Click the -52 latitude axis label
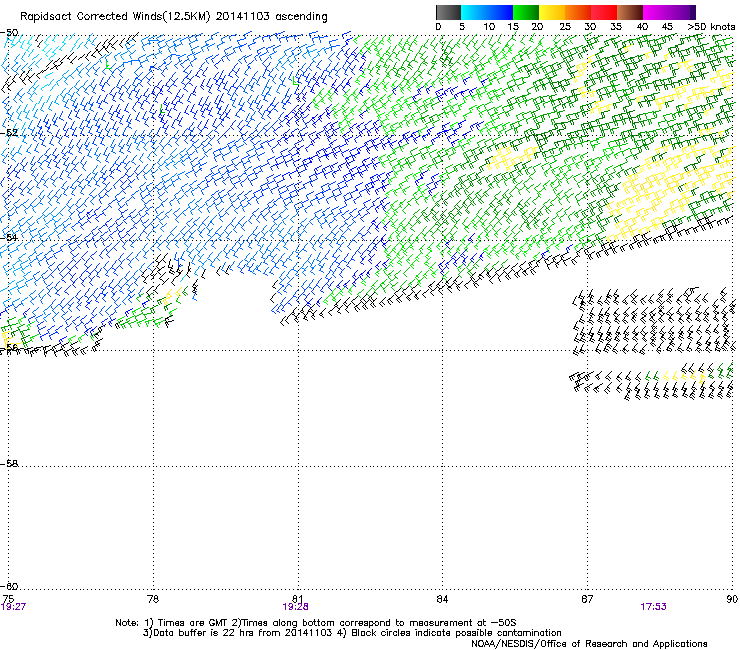The width and height of the screenshot is (740, 650). (9, 133)
